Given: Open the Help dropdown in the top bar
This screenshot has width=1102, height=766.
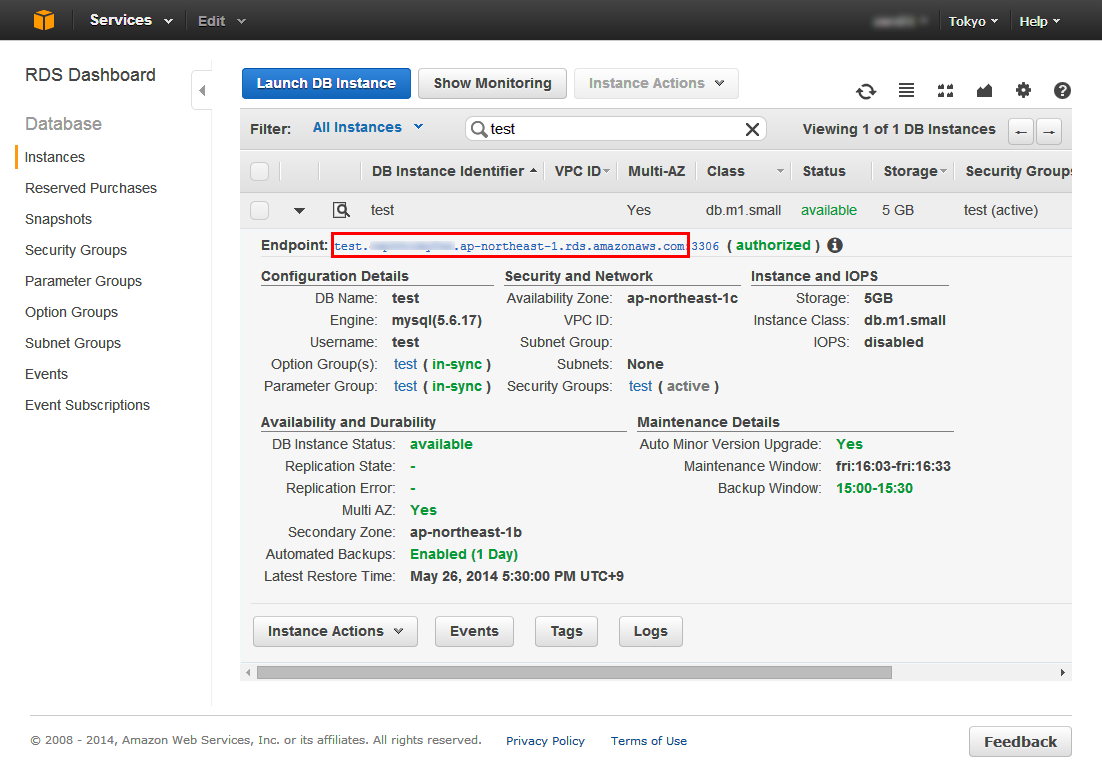Looking at the screenshot, I should (1039, 21).
